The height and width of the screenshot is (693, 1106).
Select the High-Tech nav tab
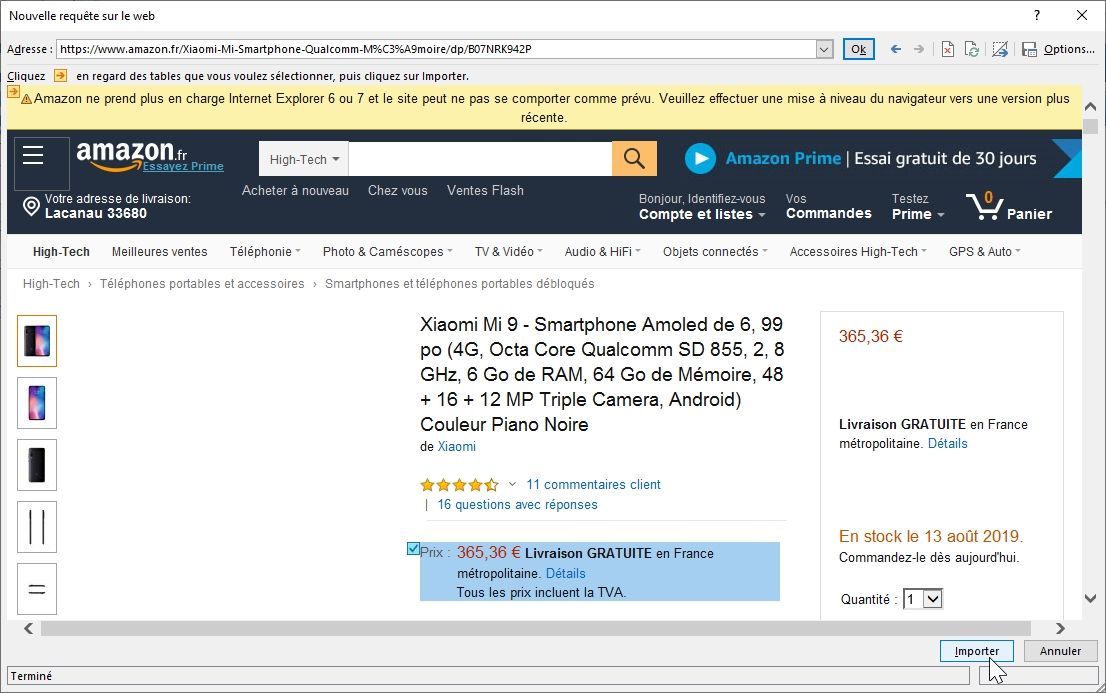61,251
